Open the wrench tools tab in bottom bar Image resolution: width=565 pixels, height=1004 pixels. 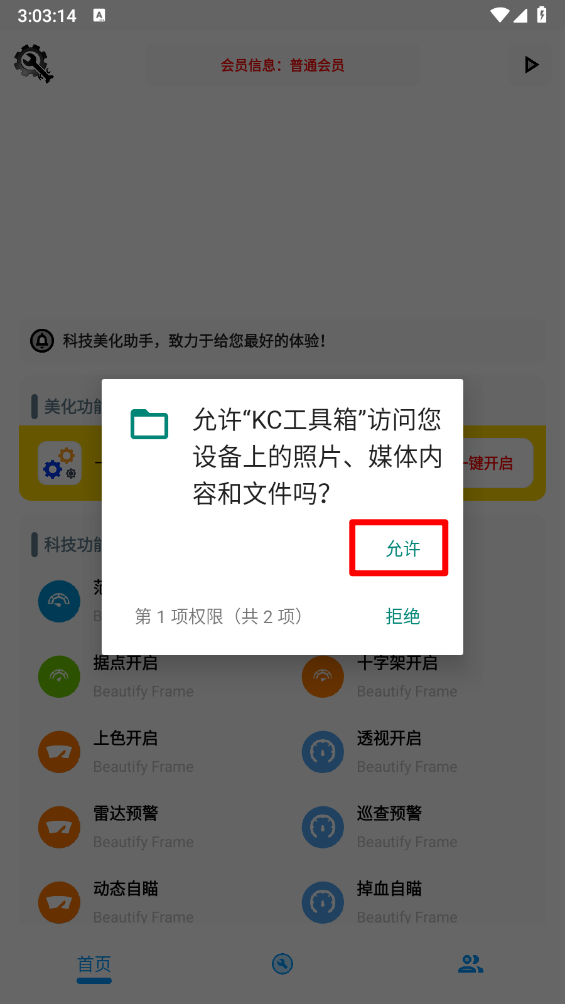pyautogui.click(x=282, y=964)
